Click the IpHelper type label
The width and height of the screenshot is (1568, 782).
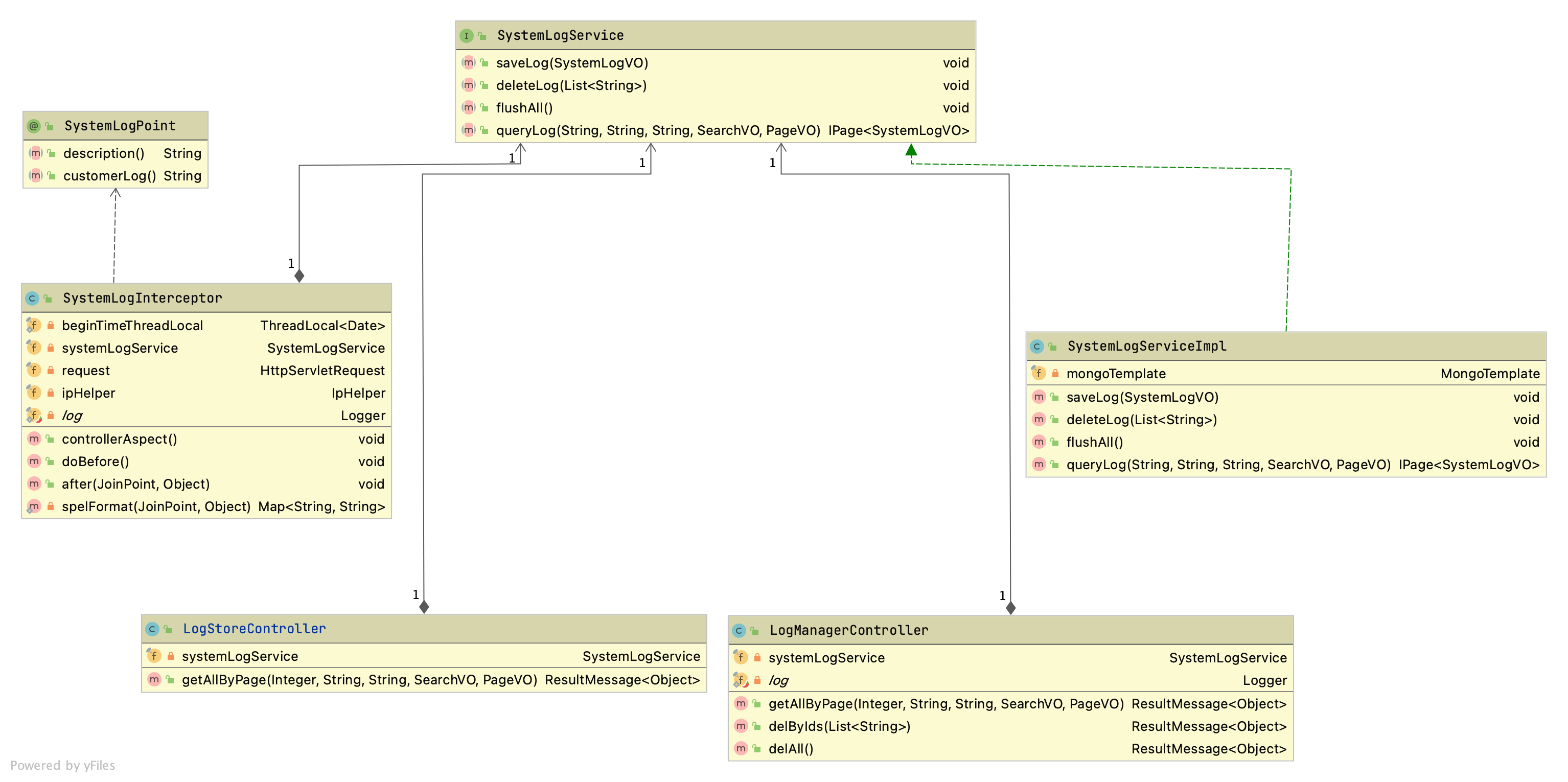358,393
